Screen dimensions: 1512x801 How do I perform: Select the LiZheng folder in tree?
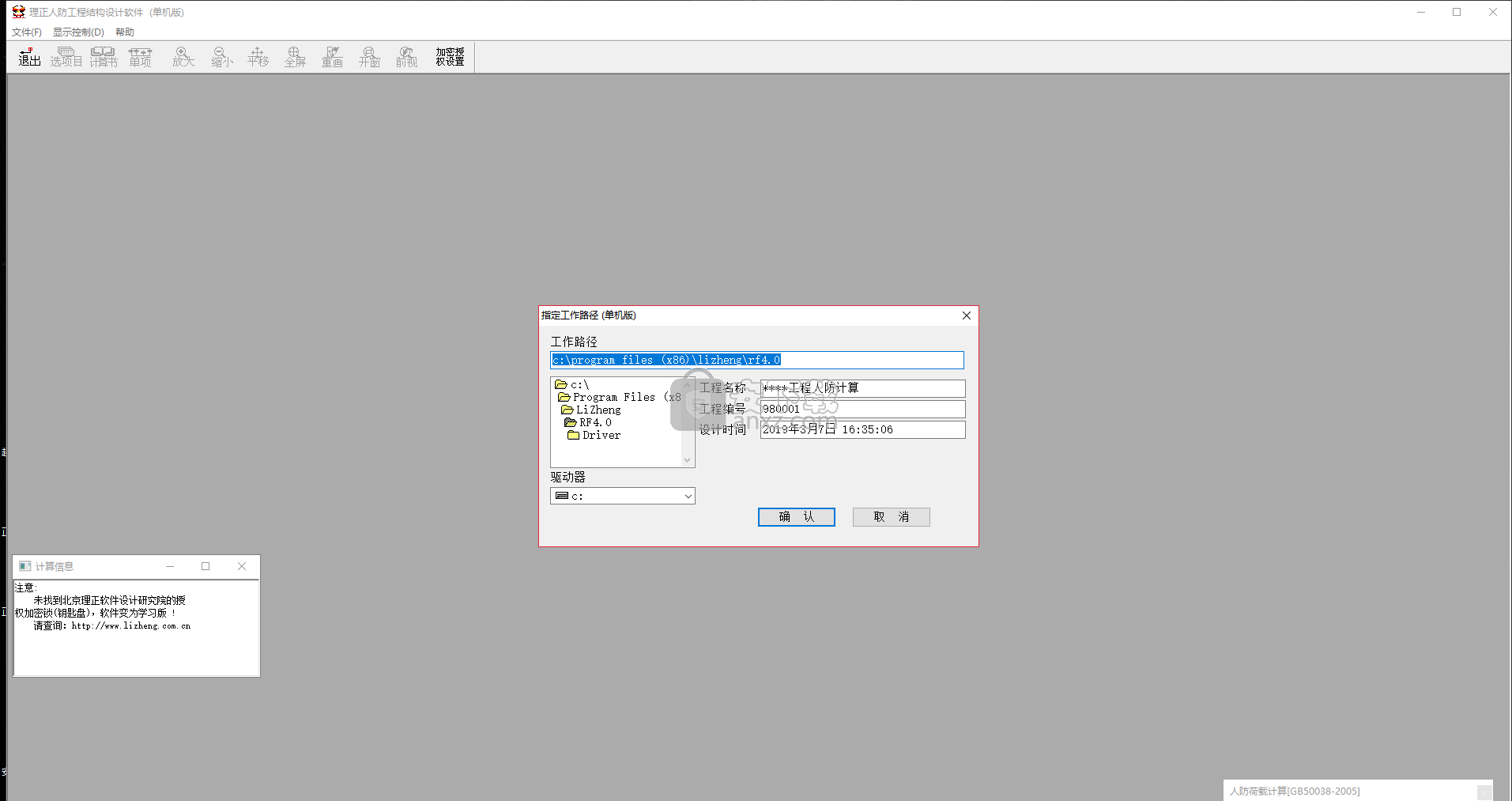[590, 410]
